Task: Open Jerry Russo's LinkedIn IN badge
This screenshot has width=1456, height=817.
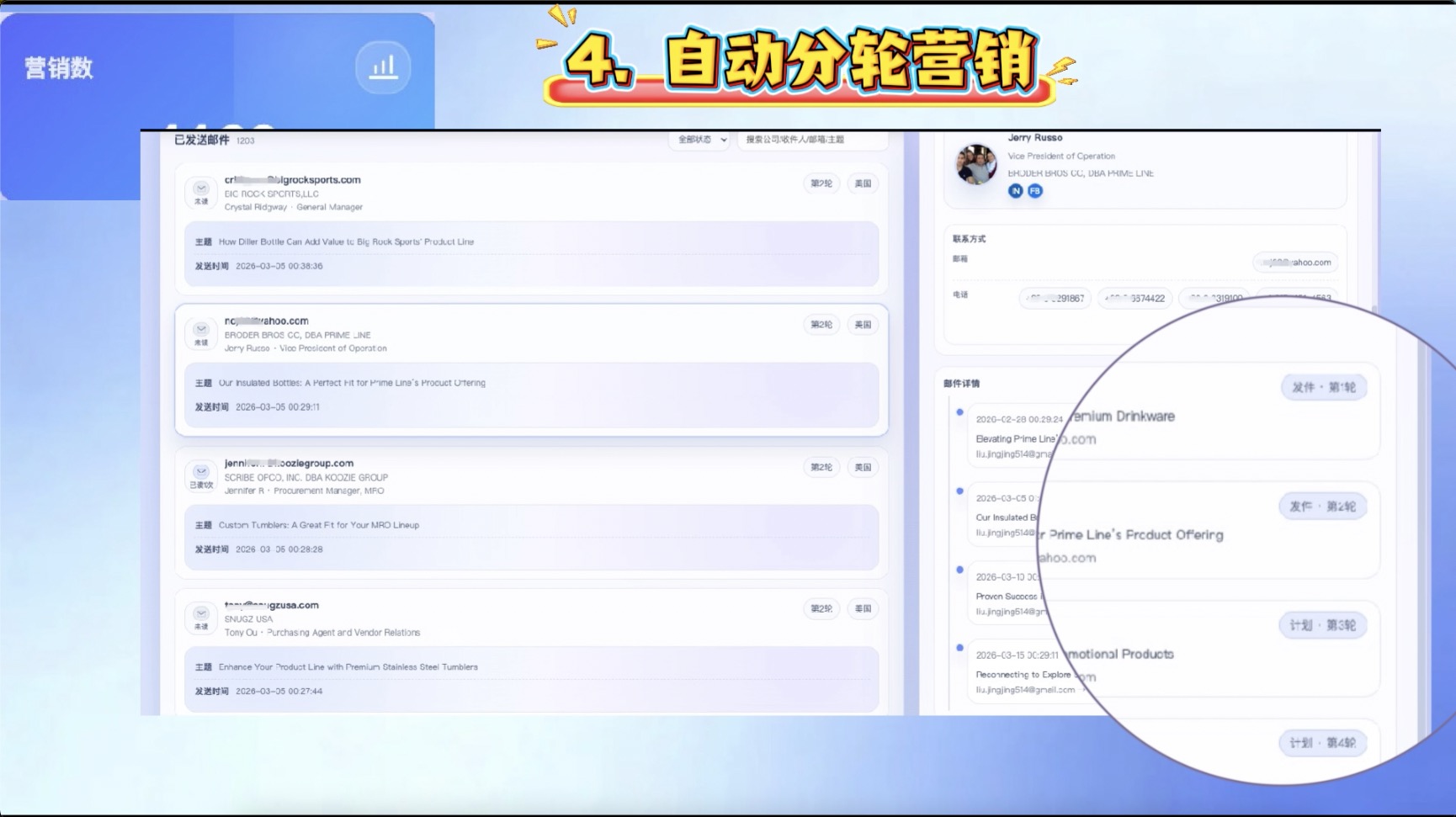Action: tap(1016, 191)
